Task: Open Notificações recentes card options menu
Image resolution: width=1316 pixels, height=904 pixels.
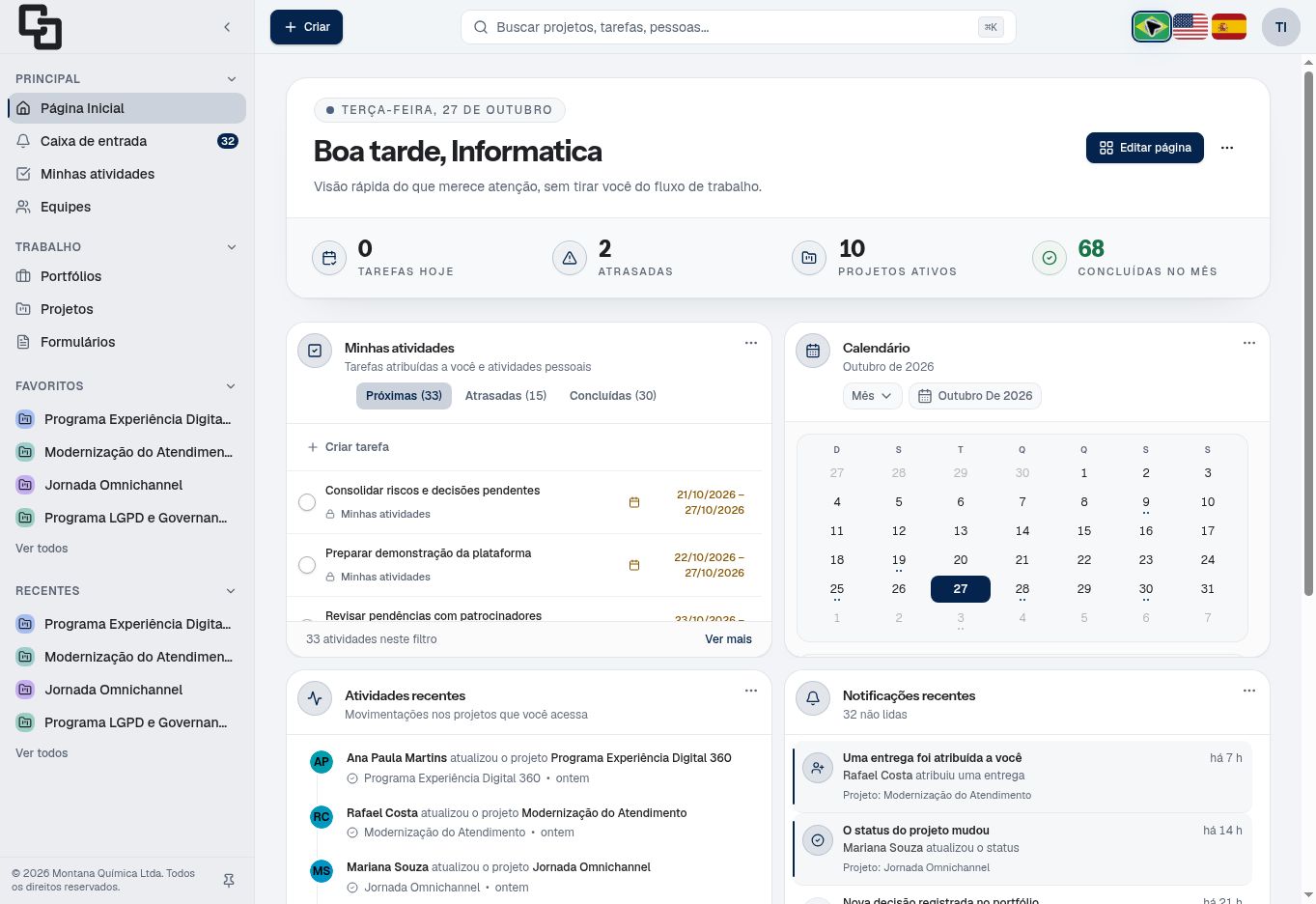Action: [x=1249, y=691]
